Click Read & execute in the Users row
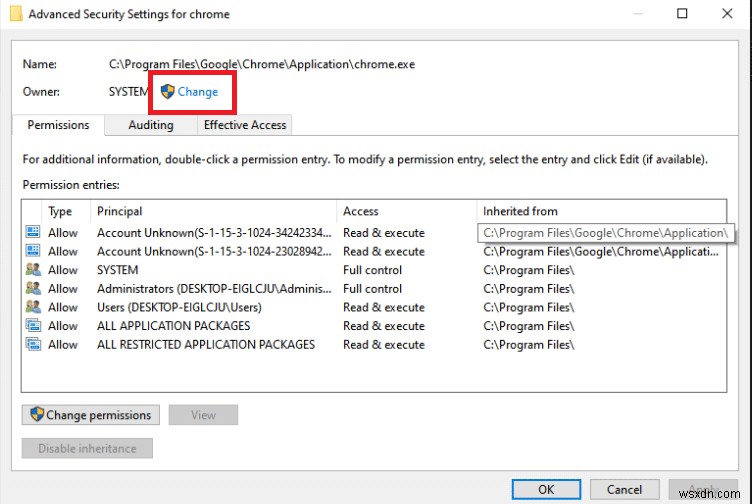The width and height of the screenshot is (752, 504). point(384,307)
